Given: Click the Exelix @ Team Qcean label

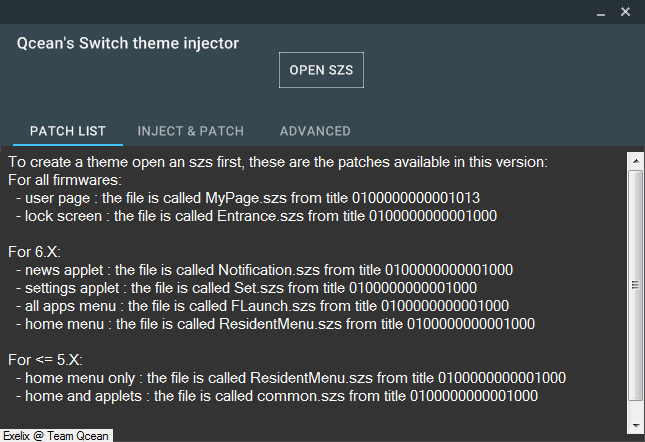Looking at the screenshot, I should tap(56, 435).
